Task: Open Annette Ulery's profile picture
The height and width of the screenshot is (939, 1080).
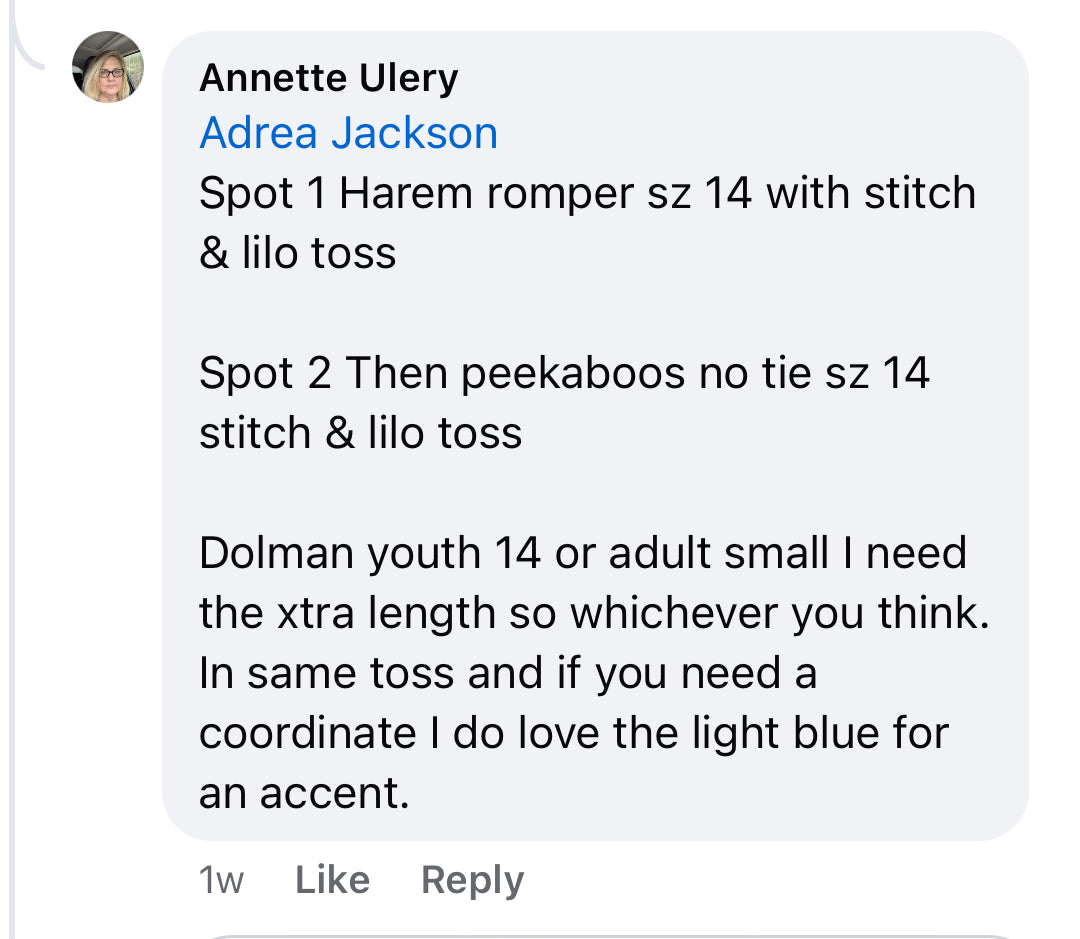Action: (x=108, y=66)
